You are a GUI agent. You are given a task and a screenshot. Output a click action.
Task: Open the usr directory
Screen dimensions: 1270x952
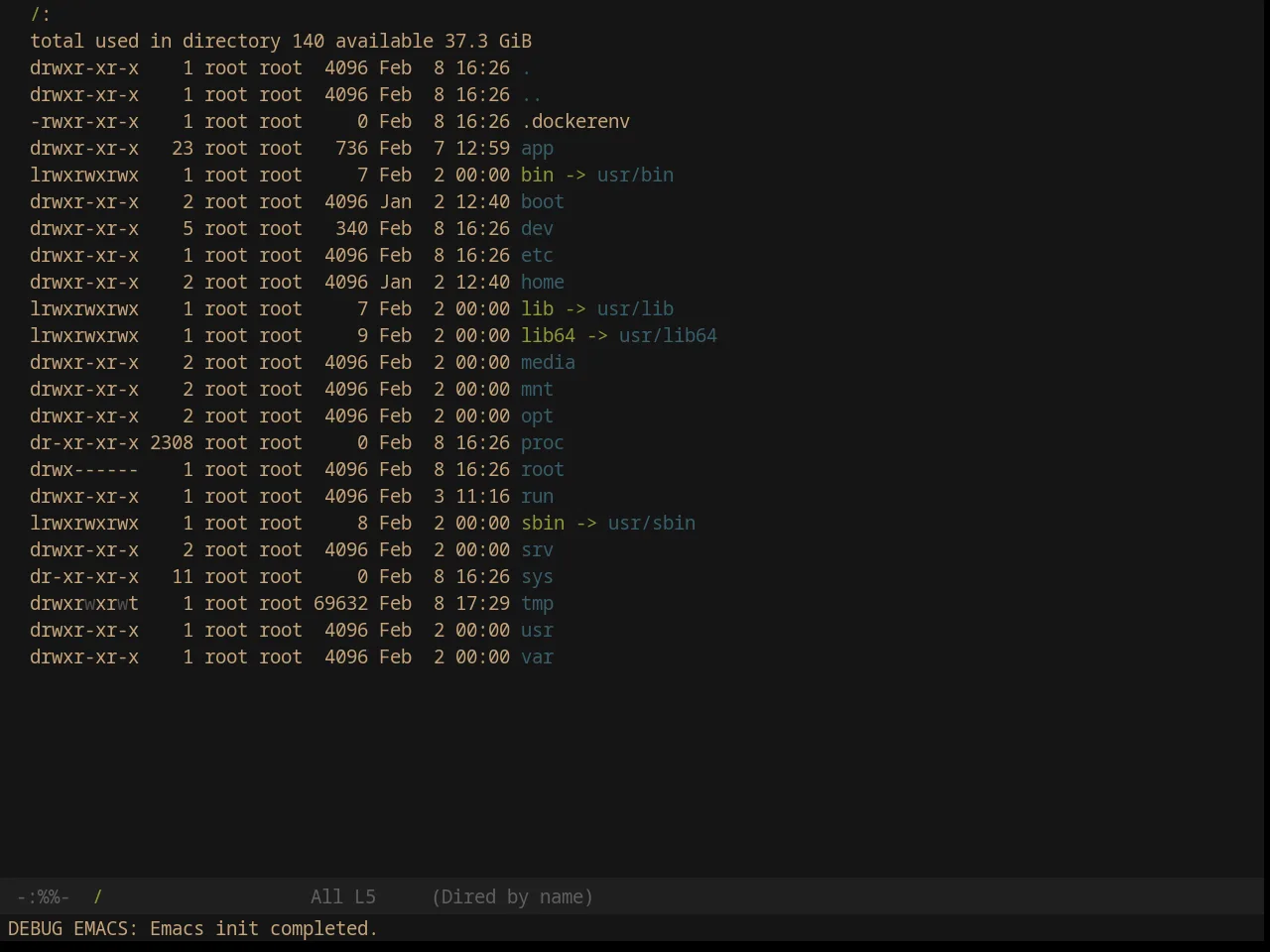[537, 631]
